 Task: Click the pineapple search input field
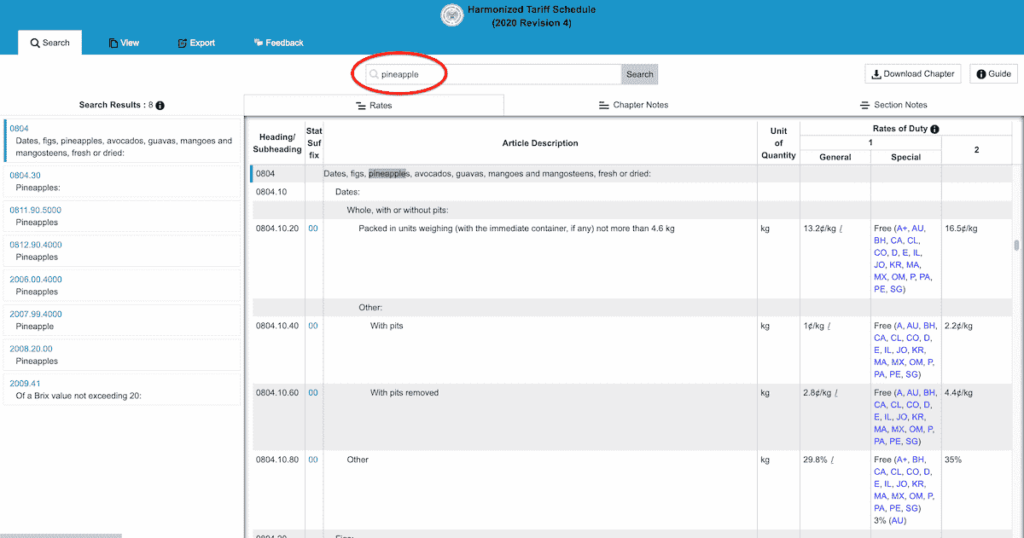[x=493, y=74]
